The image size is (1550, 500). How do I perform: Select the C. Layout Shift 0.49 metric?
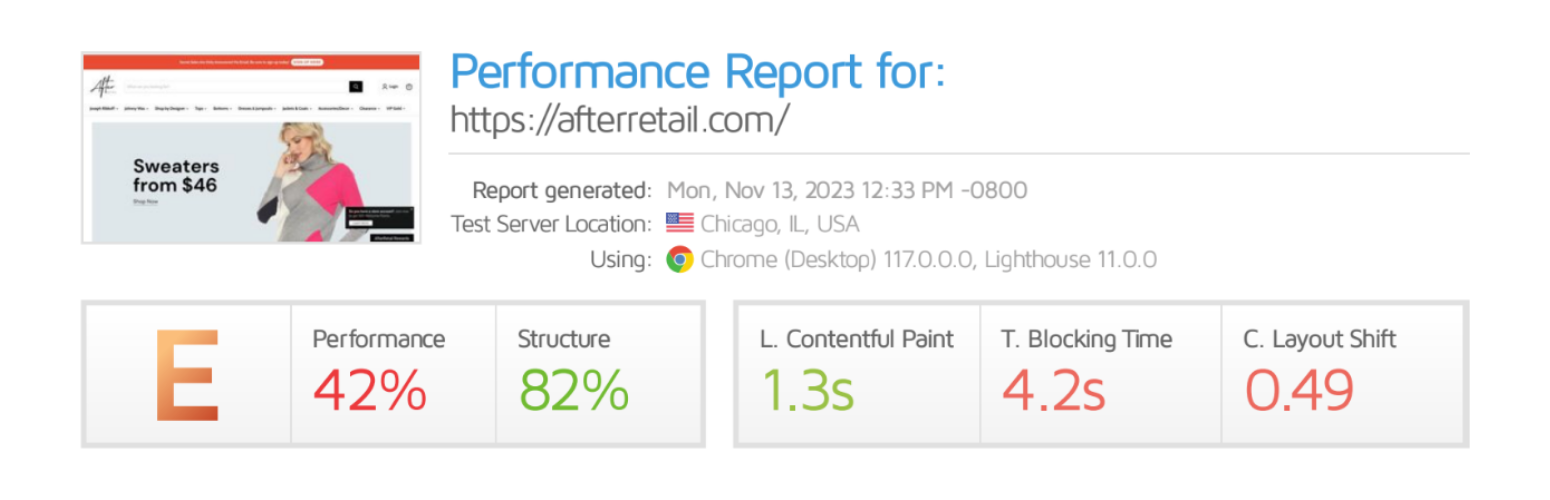click(1342, 372)
